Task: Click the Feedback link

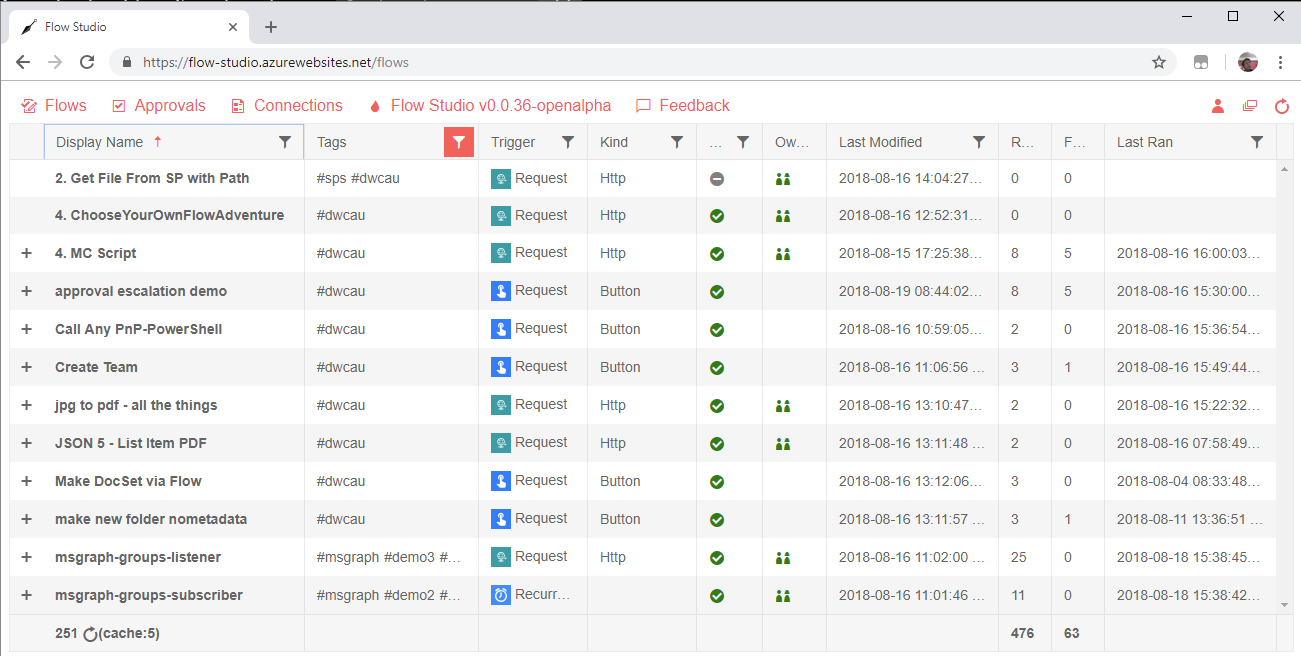Action: pyautogui.click(x=683, y=106)
